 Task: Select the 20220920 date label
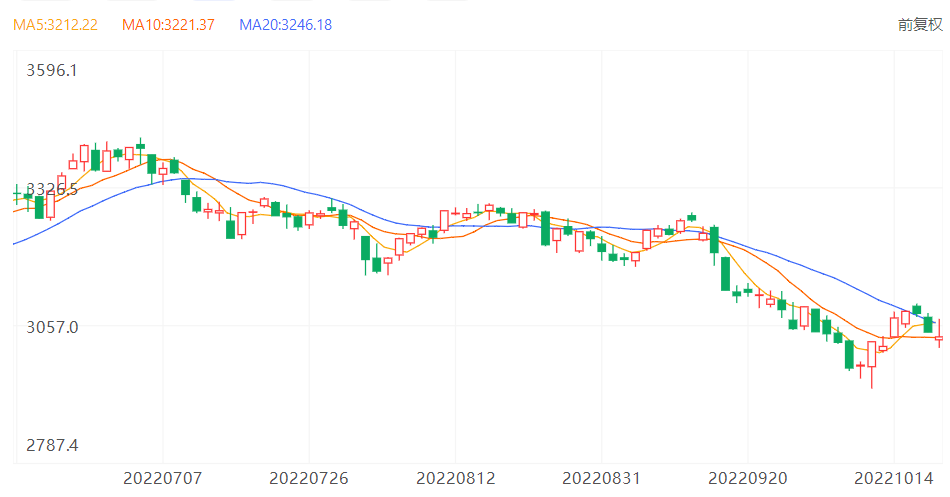tap(748, 479)
